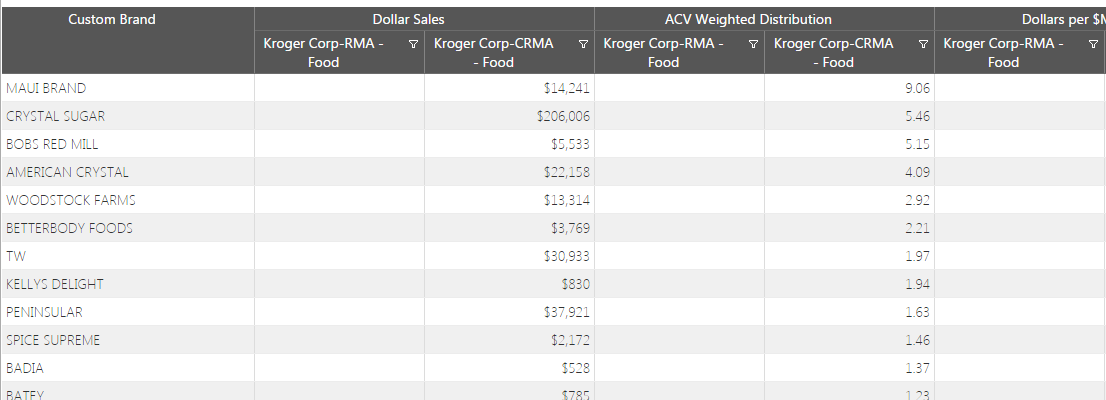Click the 9.06 ACV distribution value
Screen dimensions: 1106x400
point(917,88)
